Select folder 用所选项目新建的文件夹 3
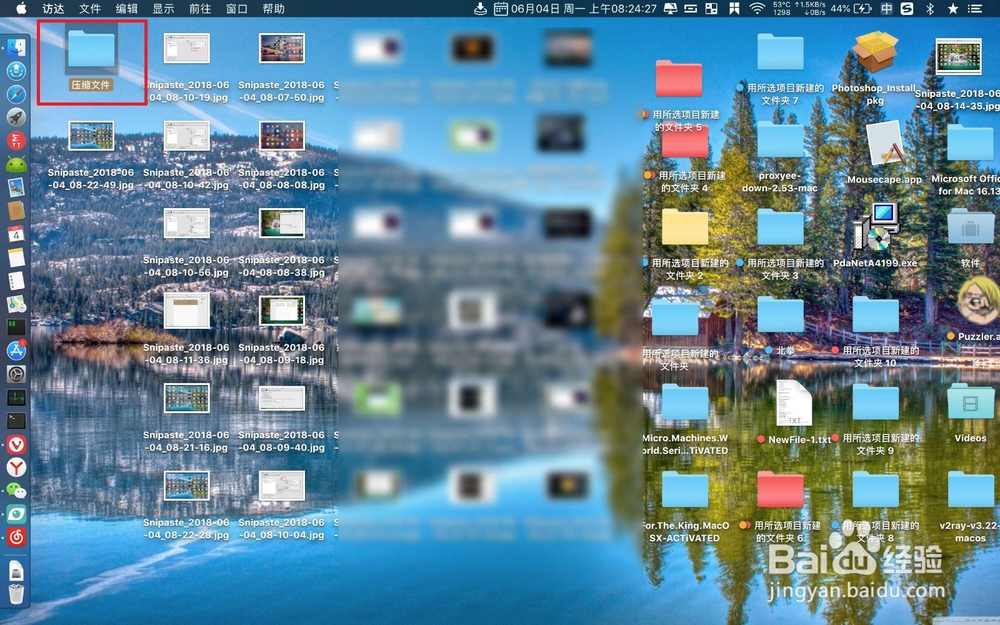The image size is (1000, 625). [x=780, y=227]
